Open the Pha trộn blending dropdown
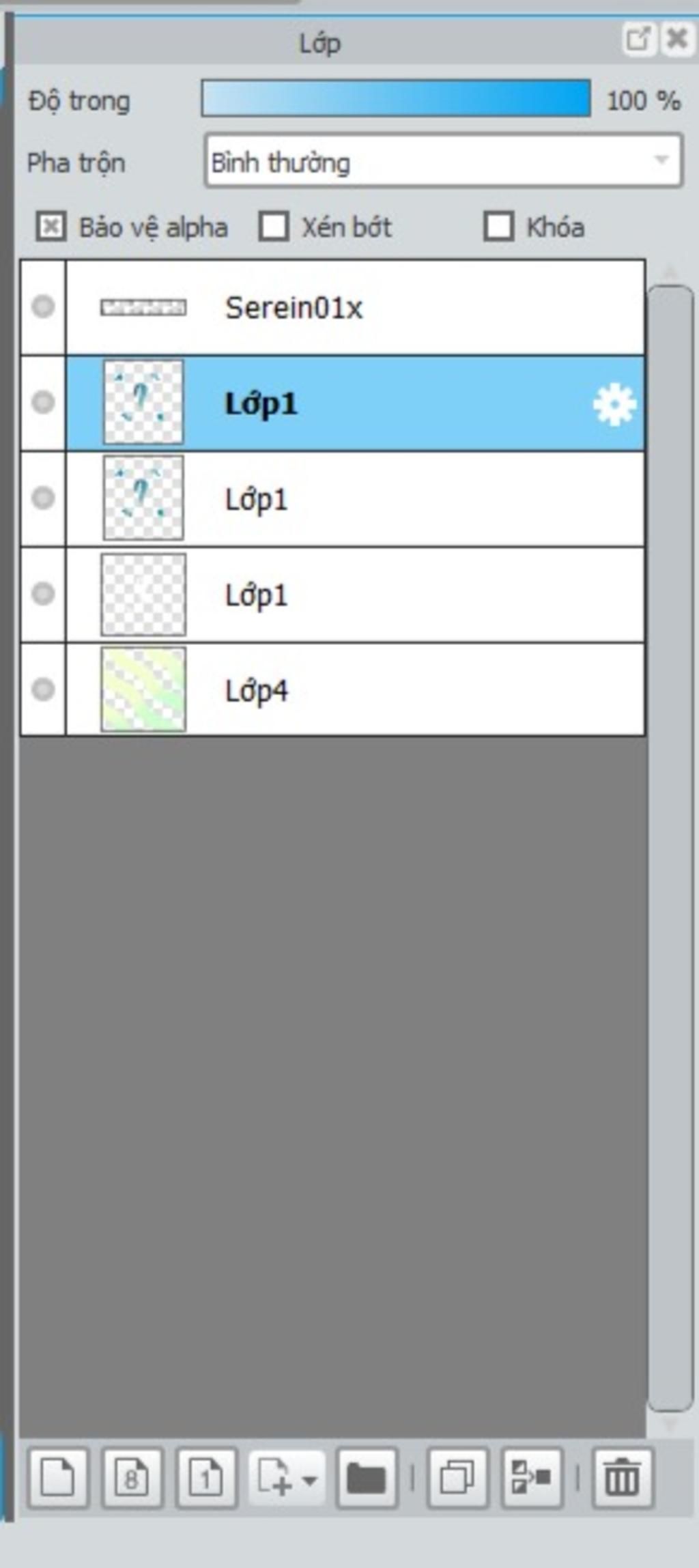Image resolution: width=699 pixels, height=1568 pixels. [x=443, y=161]
